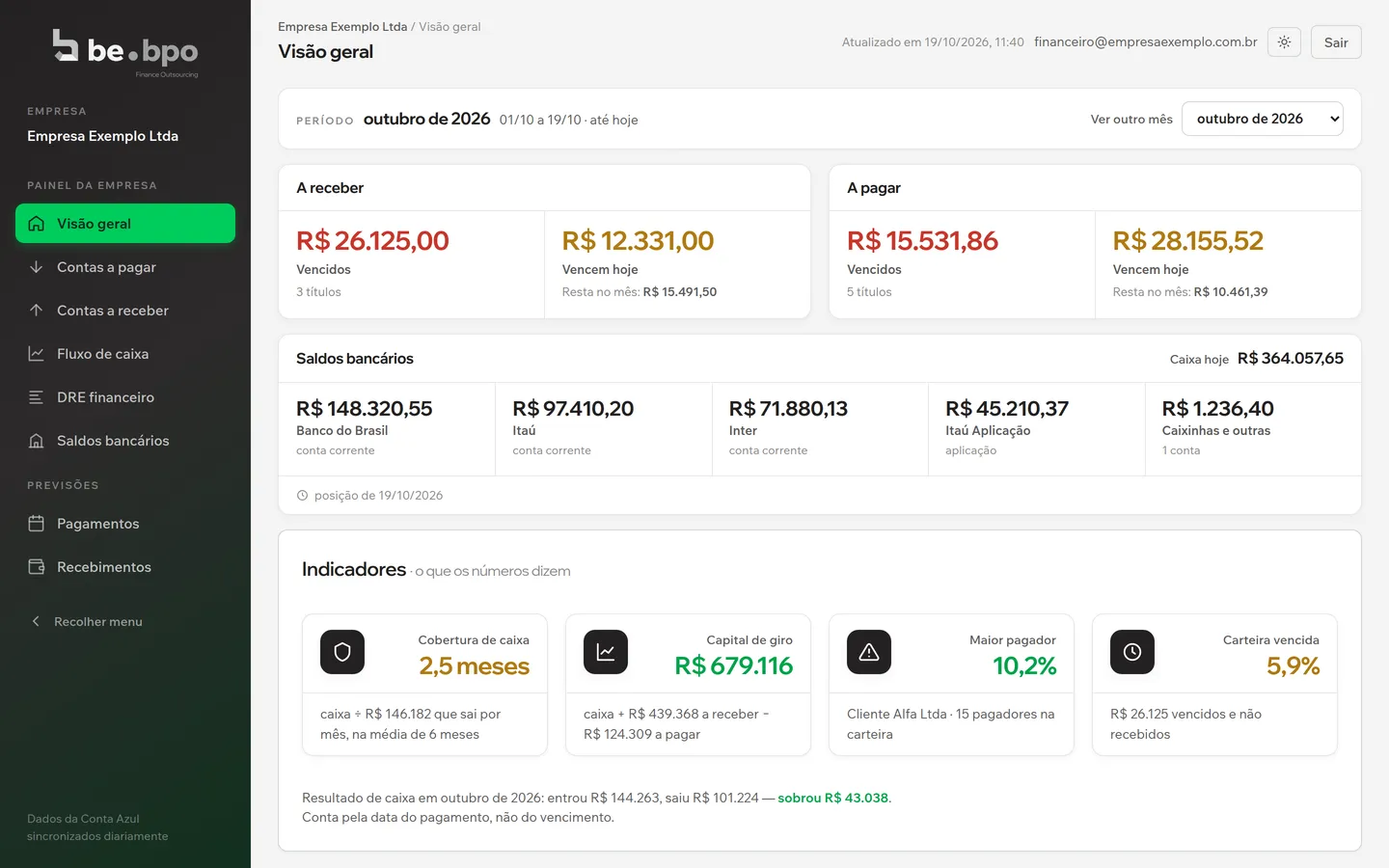Image resolution: width=1389 pixels, height=868 pixels.
Task: Toggle light/dark theme with sun button
Action: pyautogui.click(x=1284, y=42)
